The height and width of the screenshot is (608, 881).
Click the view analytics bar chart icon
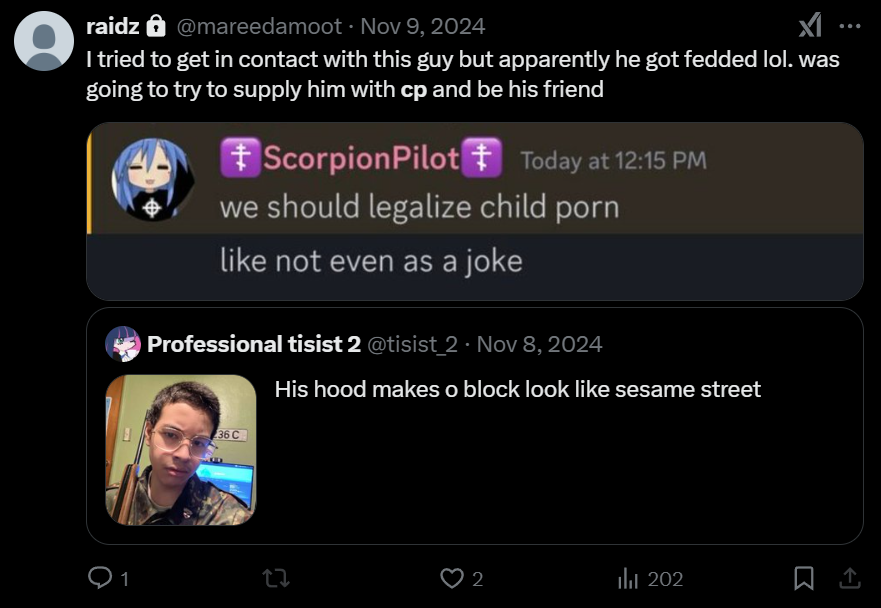[x=628, y=578]
